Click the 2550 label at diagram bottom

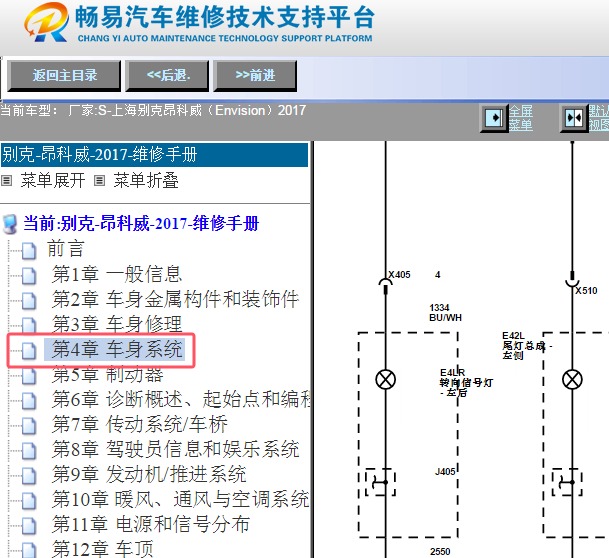coord(440,551)
